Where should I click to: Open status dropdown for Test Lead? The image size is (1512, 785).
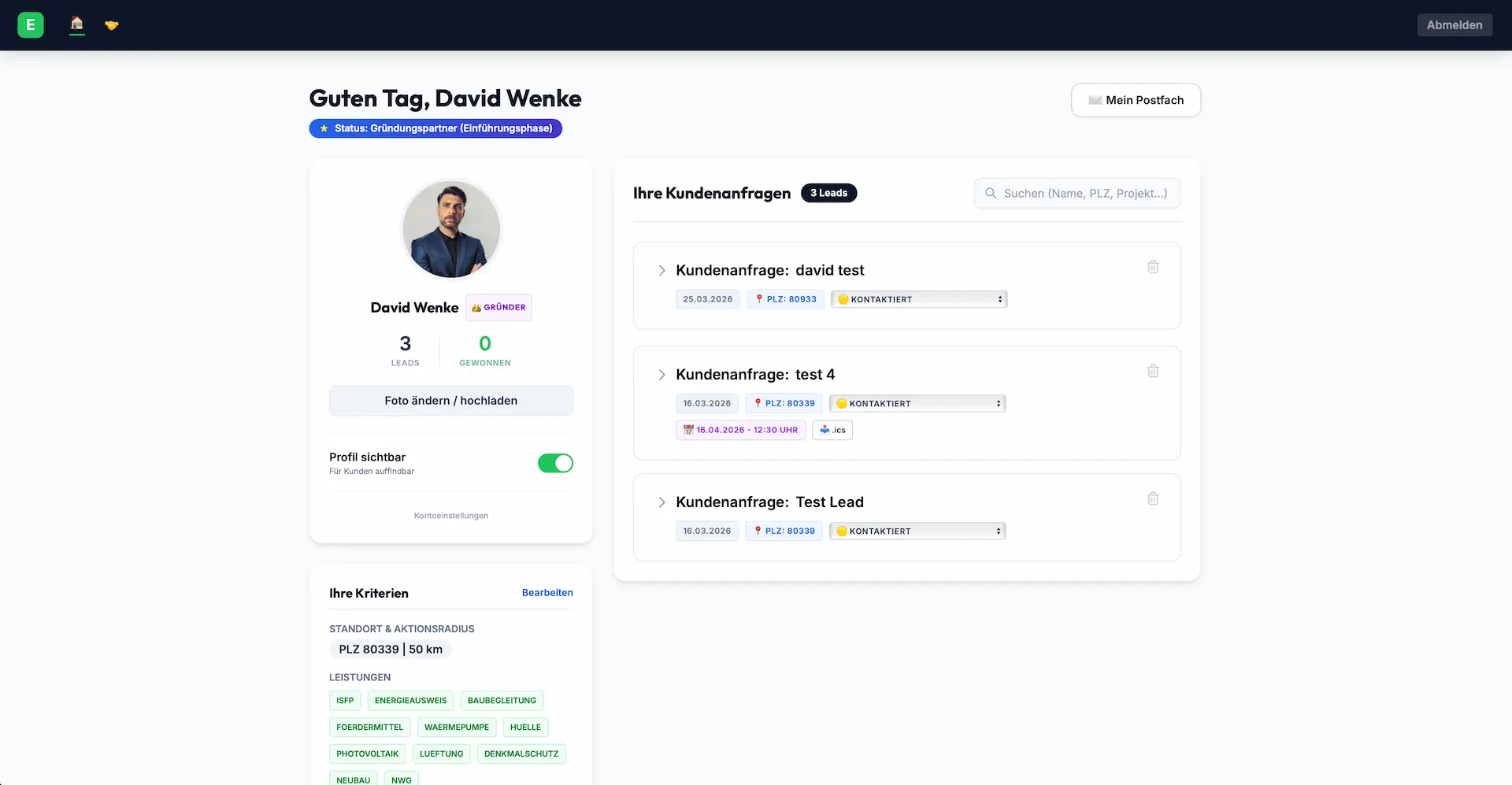point(917,531)
